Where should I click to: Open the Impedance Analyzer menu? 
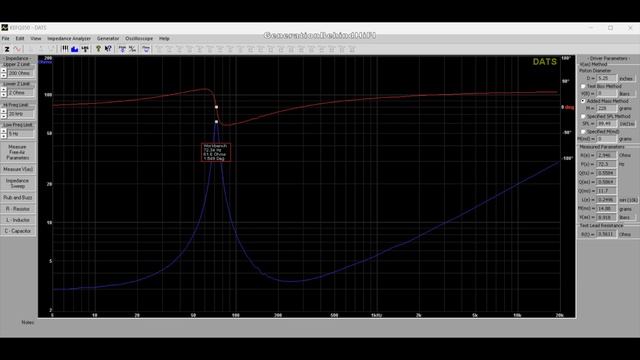click(x=69, y=38)
